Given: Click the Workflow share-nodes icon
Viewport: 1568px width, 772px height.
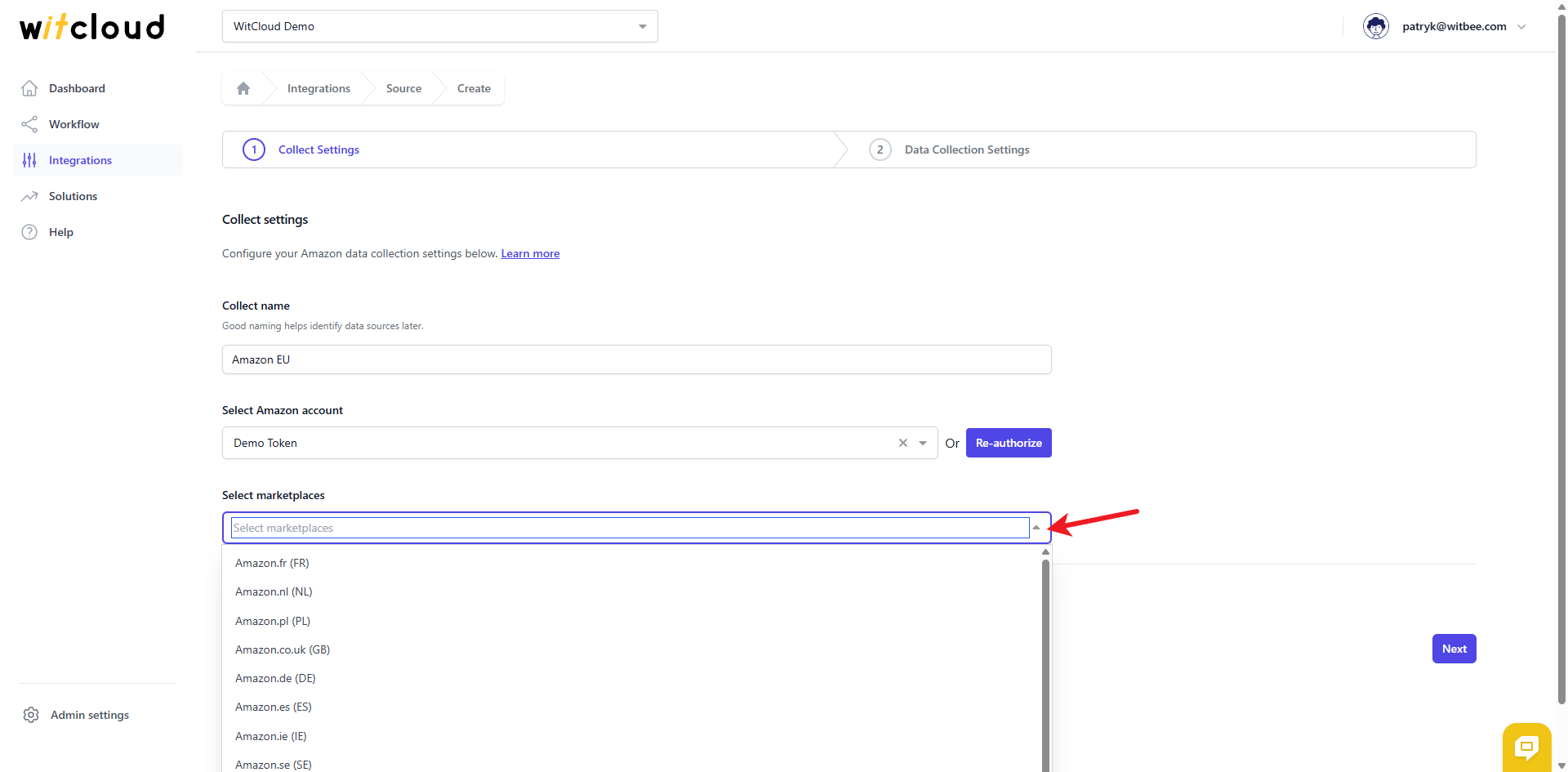Looking at the screenshot, I should click(29, 124).
